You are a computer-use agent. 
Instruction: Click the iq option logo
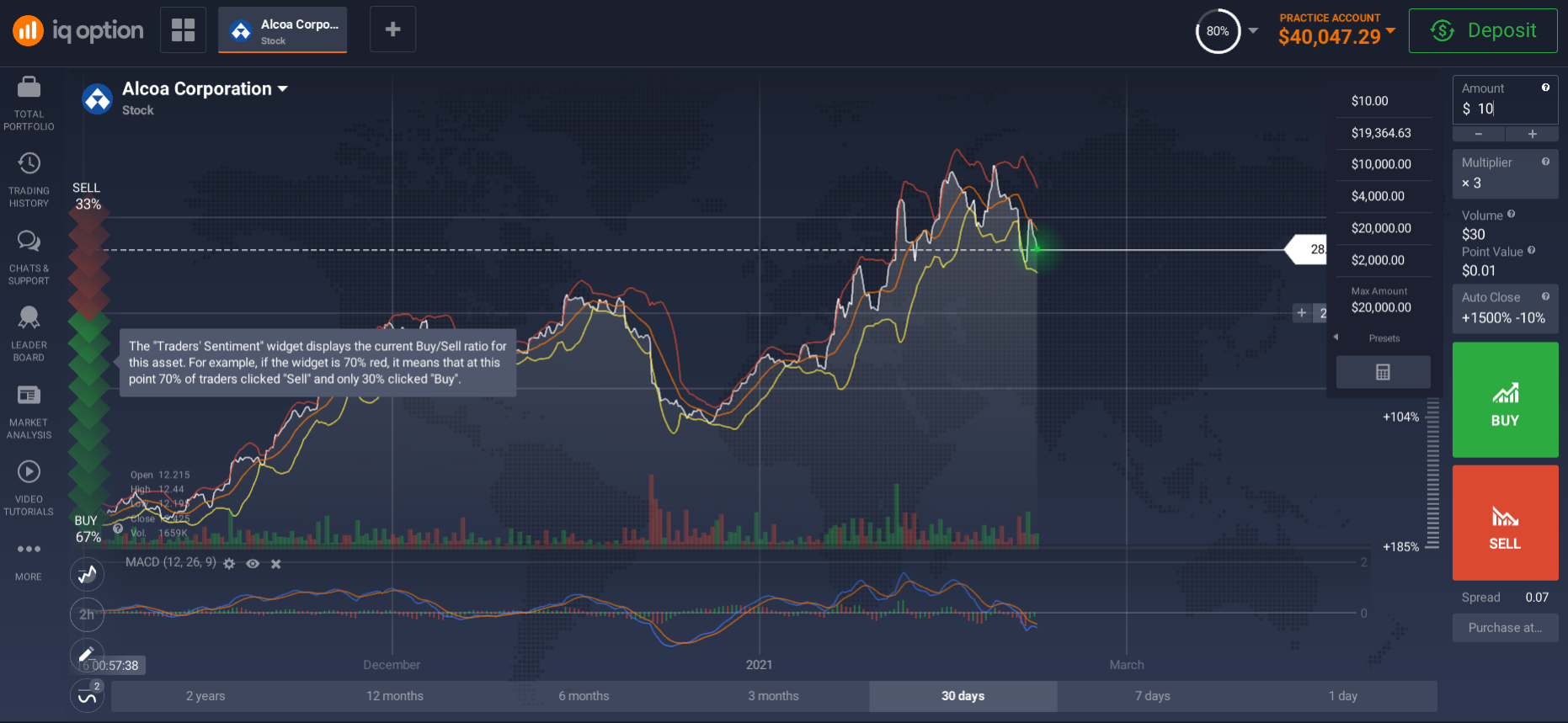(x=78, y=31)
